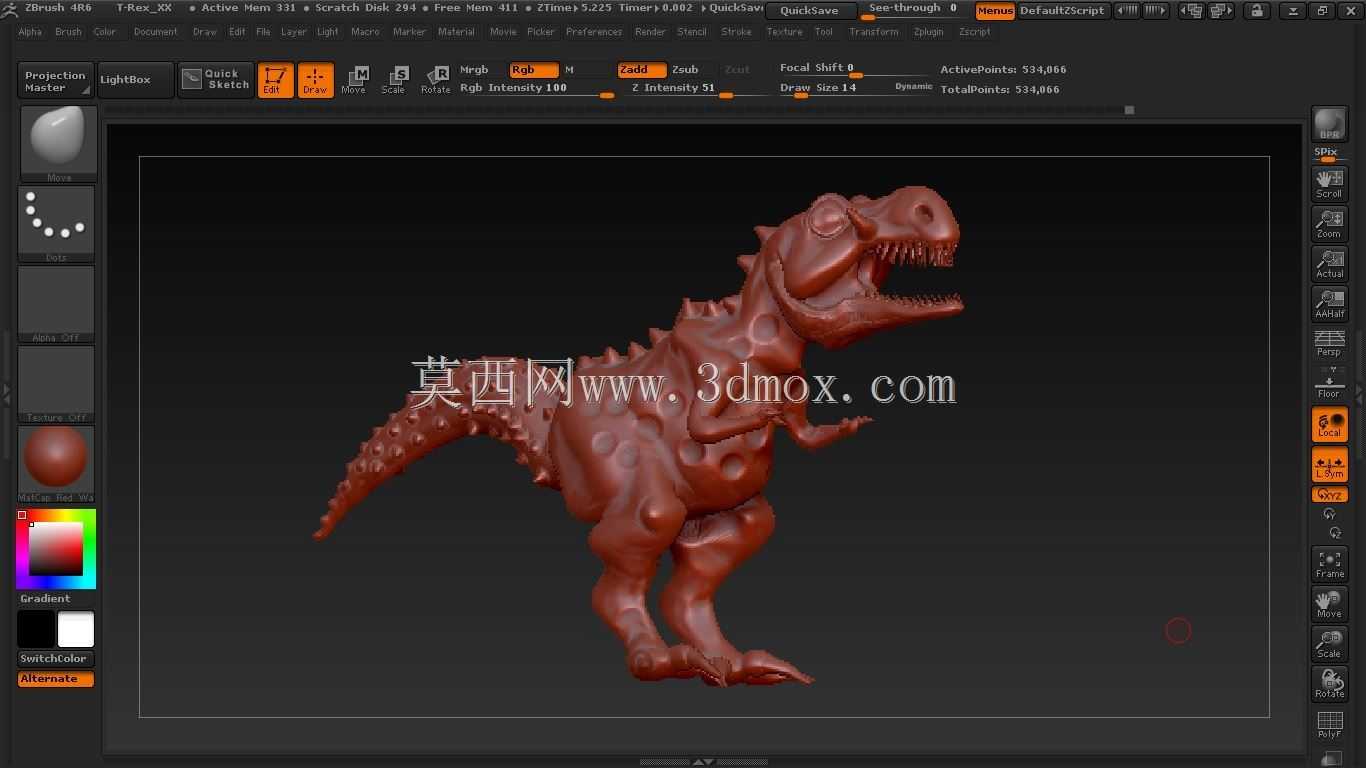The width and height of the screenshot is (1366, 768).
Task: Select the Scroll navigation icon
Action: tap(1329, 183)
